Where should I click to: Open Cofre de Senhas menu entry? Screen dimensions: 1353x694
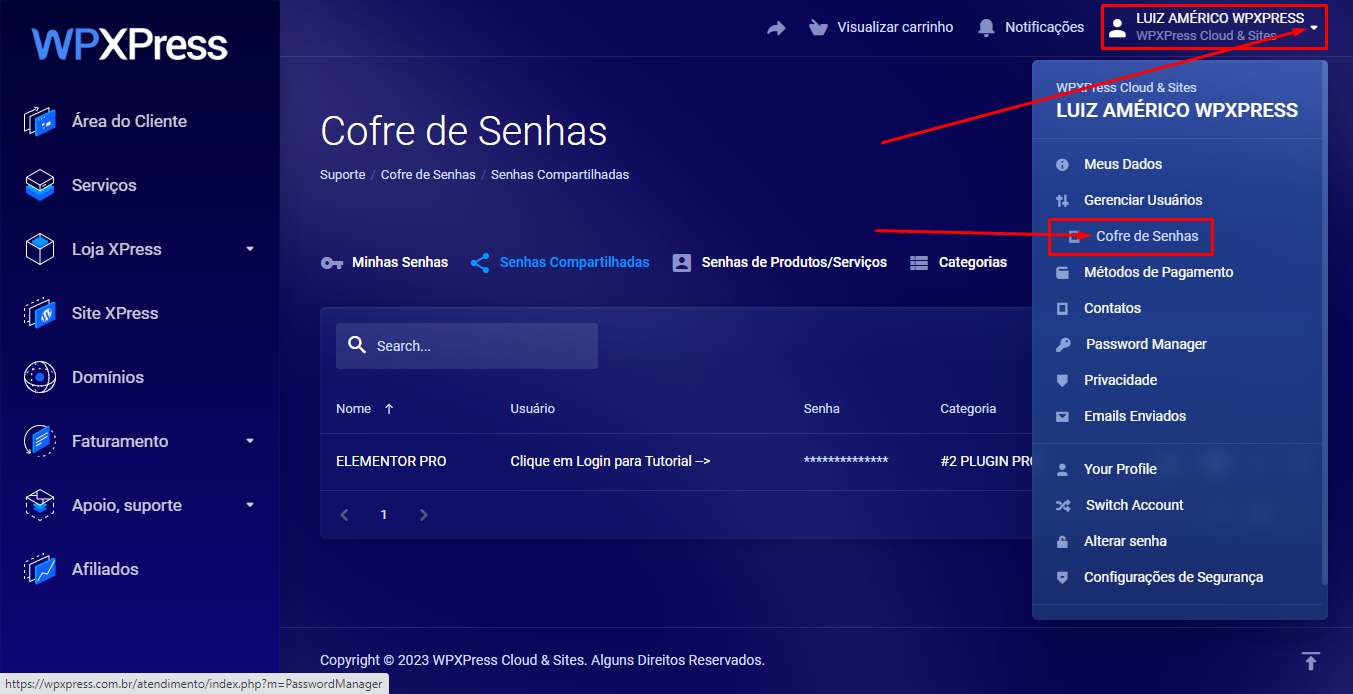[x=1147, y=236]
